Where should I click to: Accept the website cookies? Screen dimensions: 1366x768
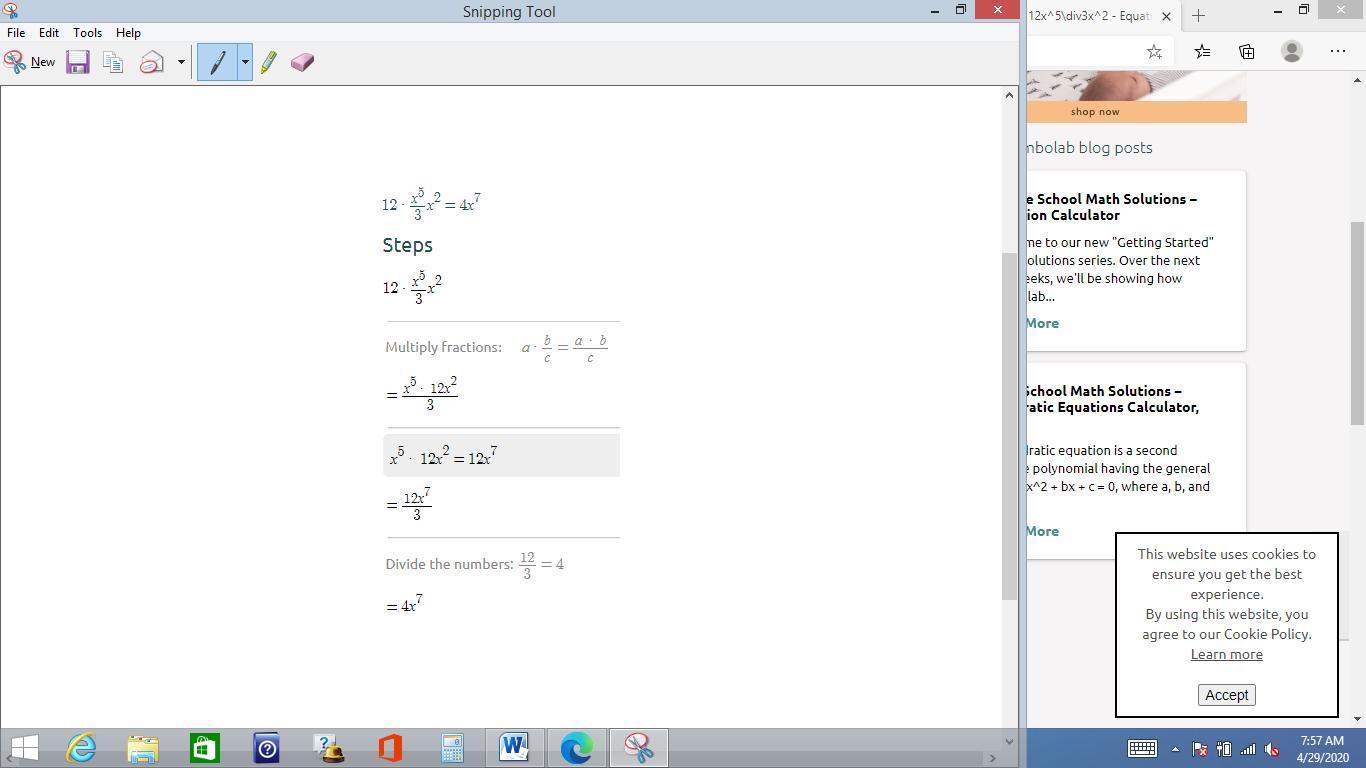[1226, 695]
